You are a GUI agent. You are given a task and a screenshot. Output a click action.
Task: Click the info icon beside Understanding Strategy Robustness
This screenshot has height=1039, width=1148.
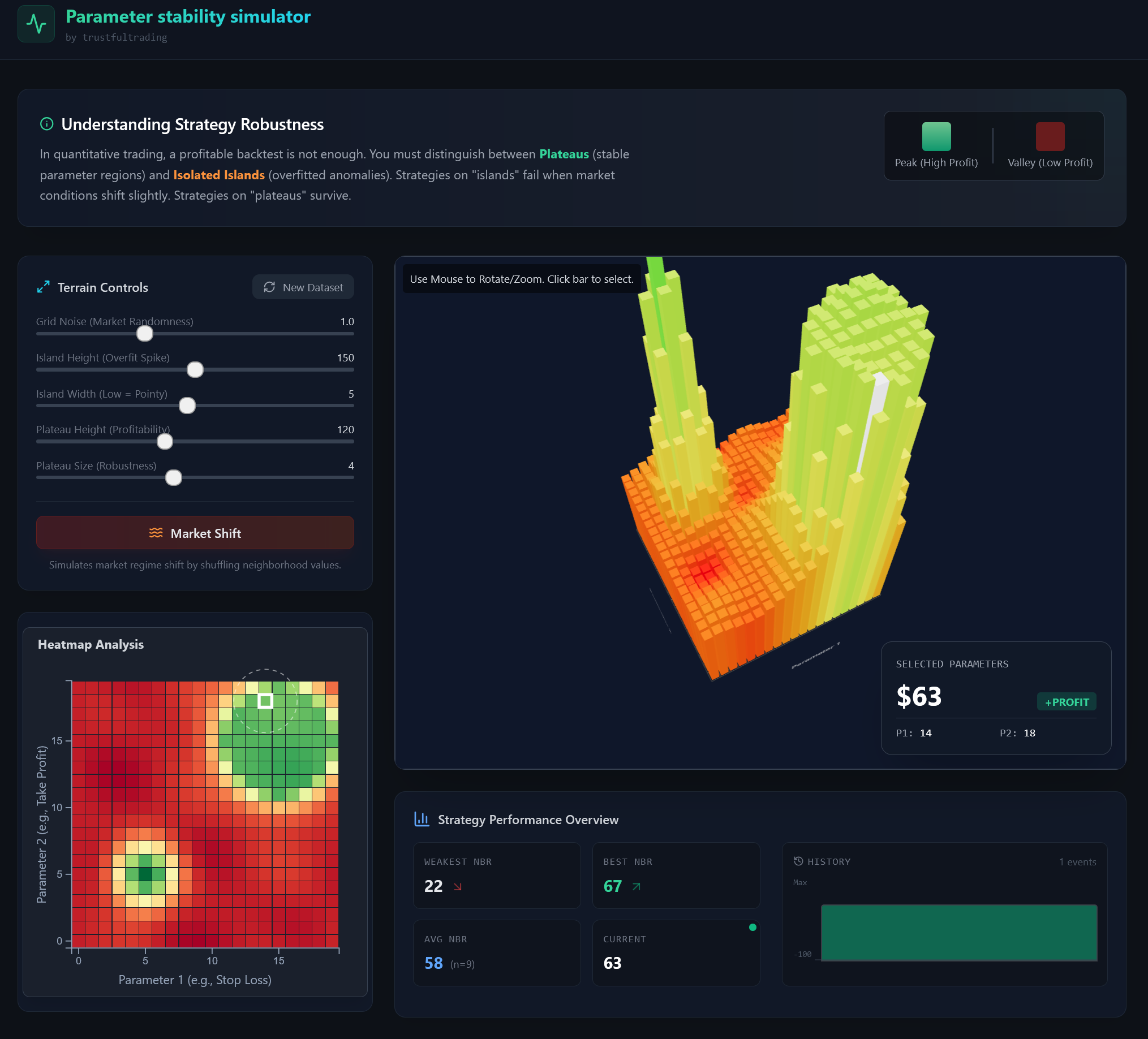(x=47, y=124)
